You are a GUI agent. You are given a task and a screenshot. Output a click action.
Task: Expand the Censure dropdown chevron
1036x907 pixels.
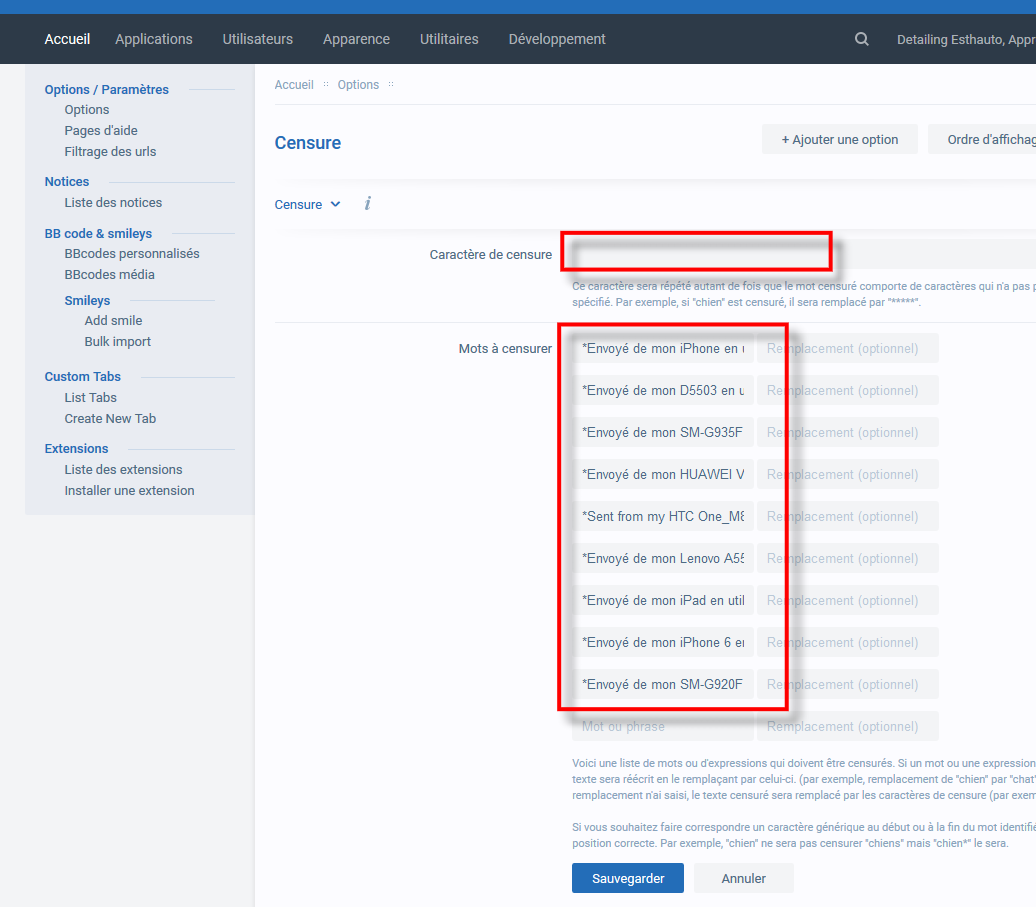(336, 204)
